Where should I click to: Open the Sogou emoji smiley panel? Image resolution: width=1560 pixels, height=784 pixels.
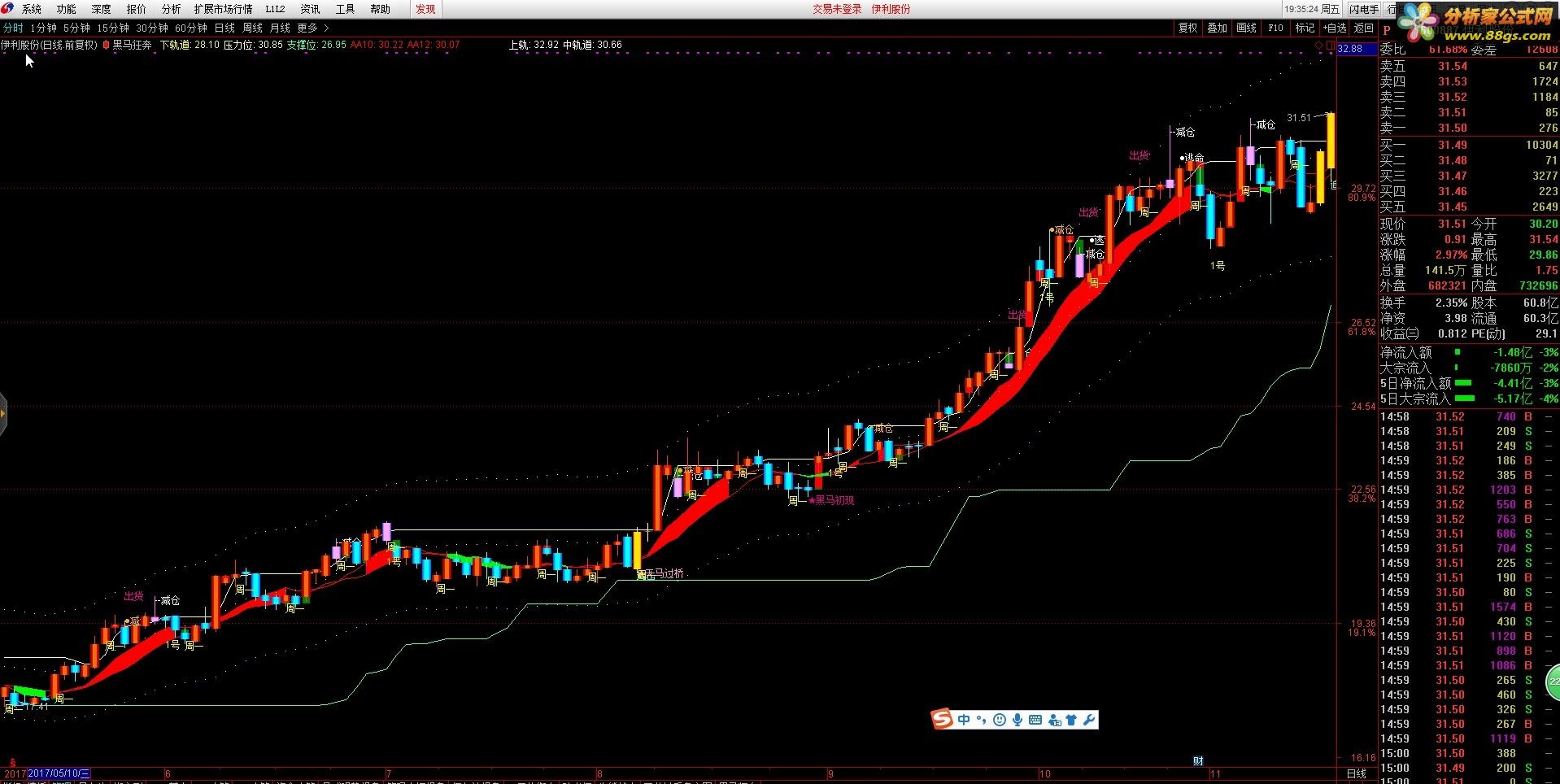[x=1000, y=720]
